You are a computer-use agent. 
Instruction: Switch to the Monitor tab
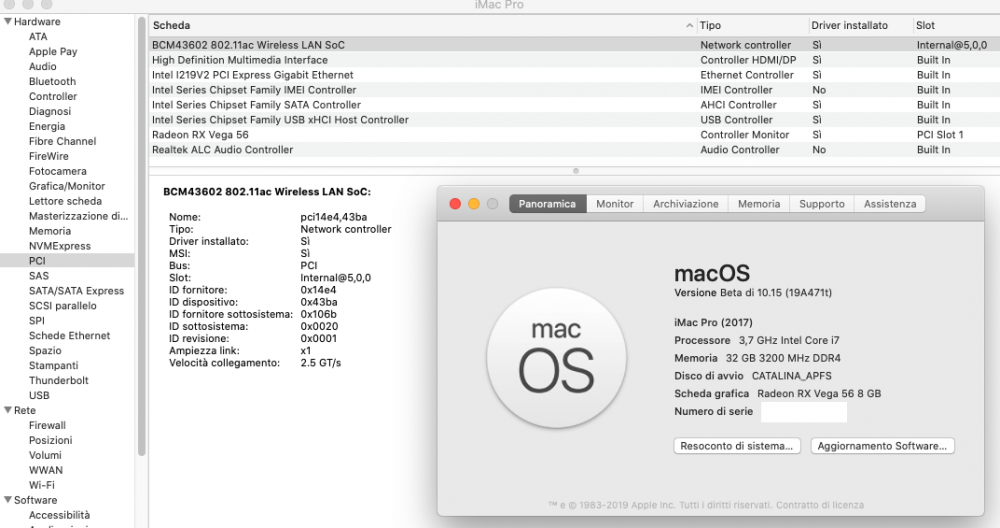(615, 204)
